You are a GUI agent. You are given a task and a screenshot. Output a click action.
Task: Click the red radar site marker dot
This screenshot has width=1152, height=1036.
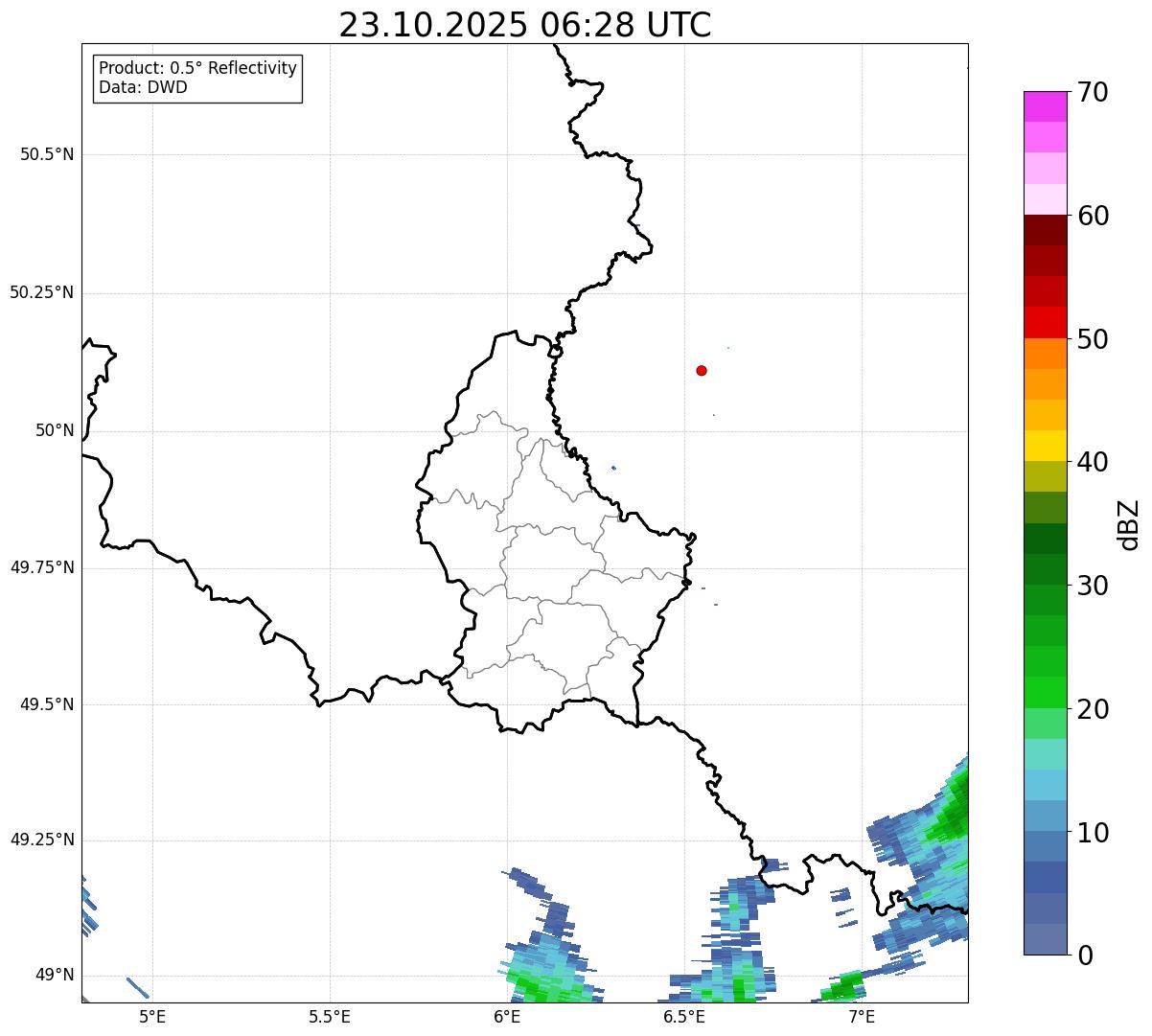(702, 370)
